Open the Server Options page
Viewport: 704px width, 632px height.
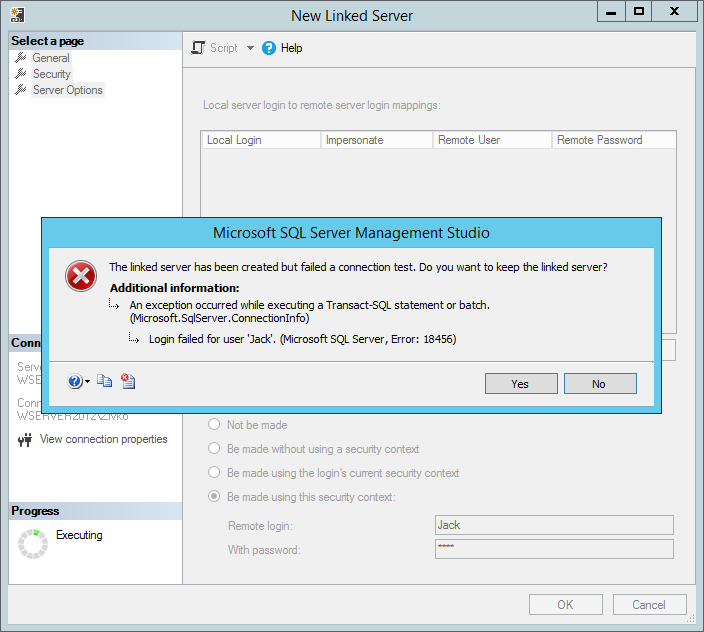(x=68, y=90)
